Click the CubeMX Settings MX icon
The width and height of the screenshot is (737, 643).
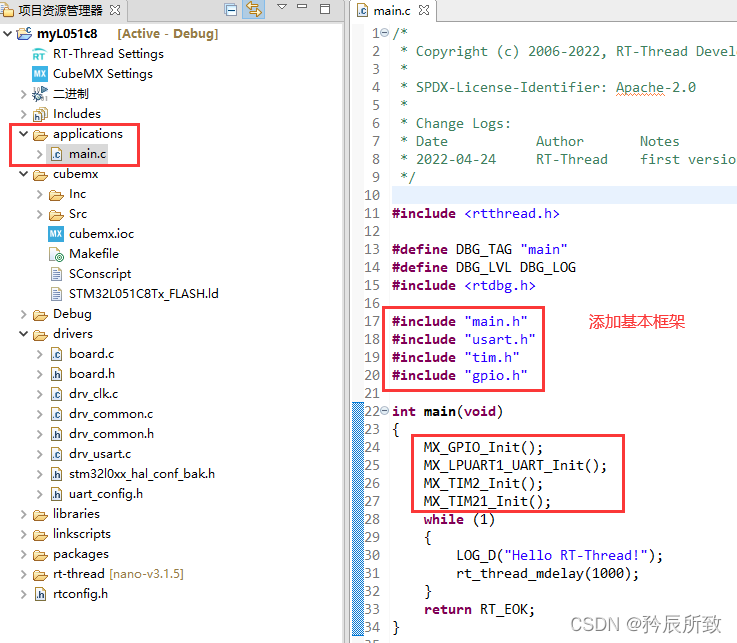point(39,74)
